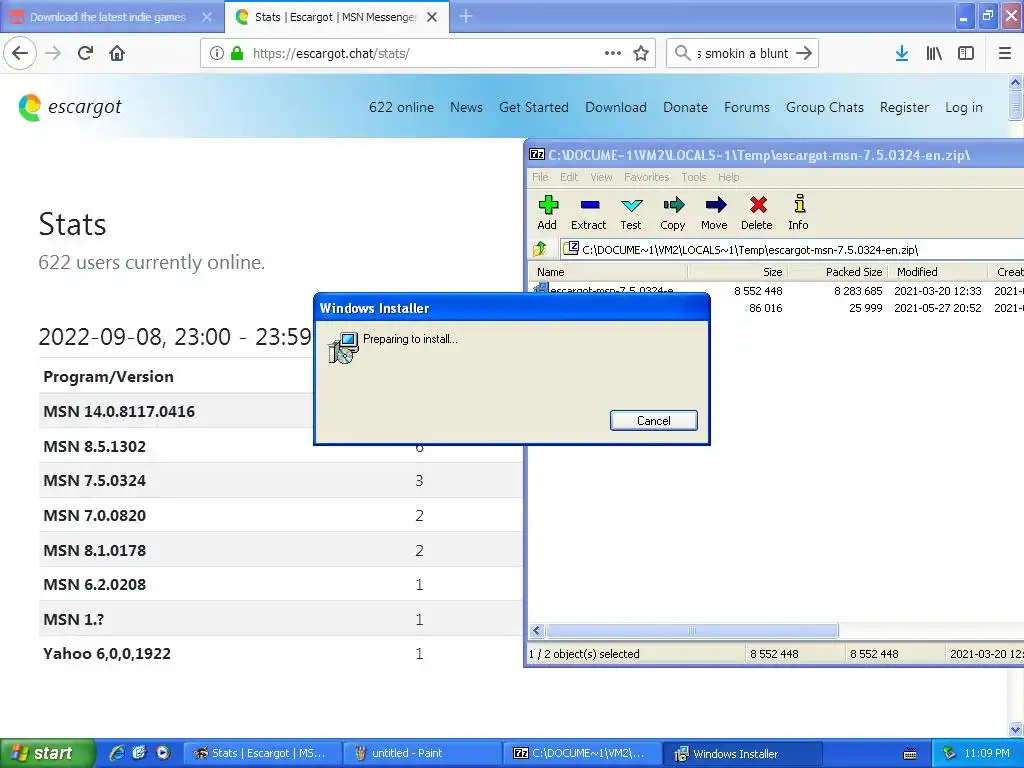Go up one folder level in 7-Zip
1024x768 pixels.
[x=540, y=249]
